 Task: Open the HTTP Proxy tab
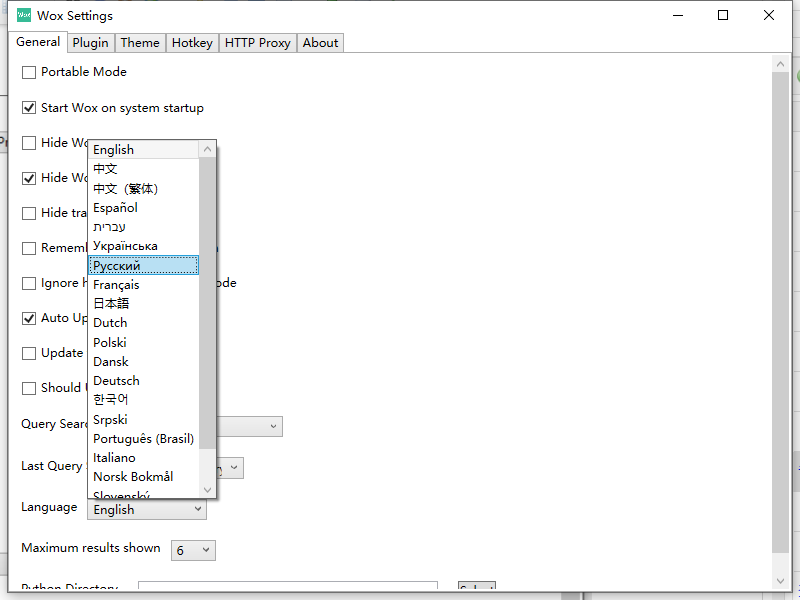pos(257,43)
